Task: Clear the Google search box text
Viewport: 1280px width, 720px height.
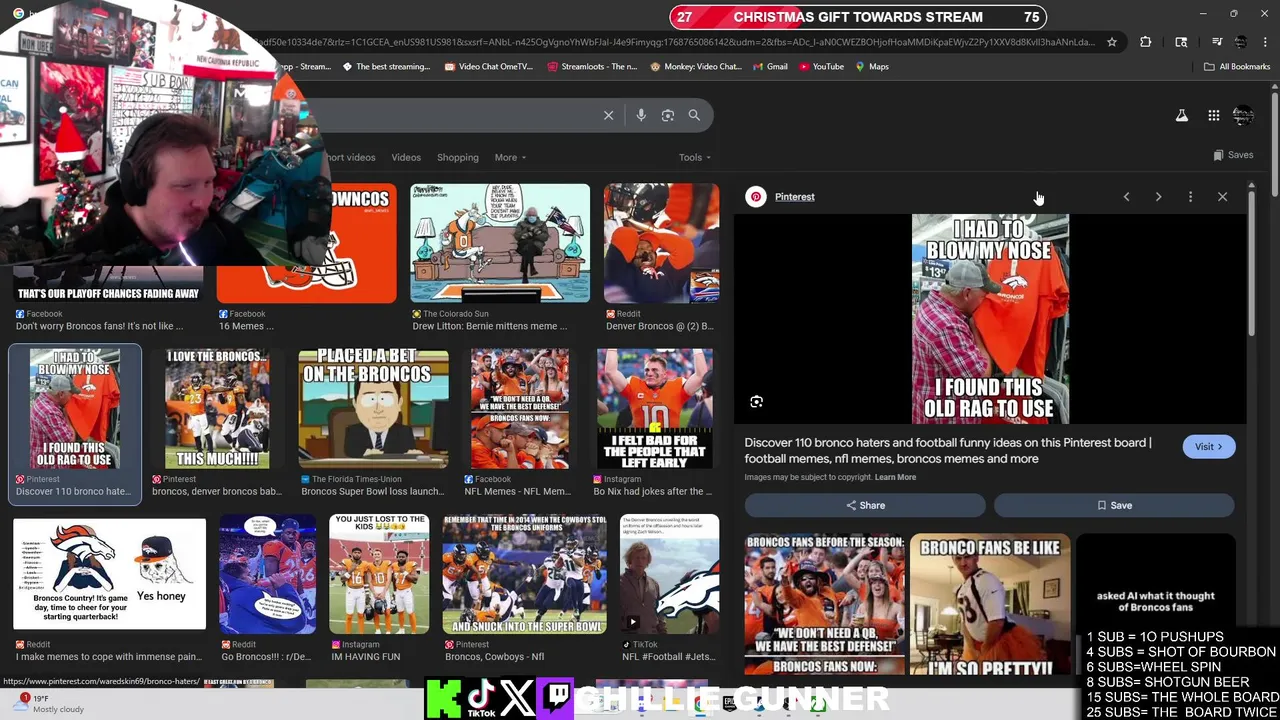Action: [x=608, y=115]
